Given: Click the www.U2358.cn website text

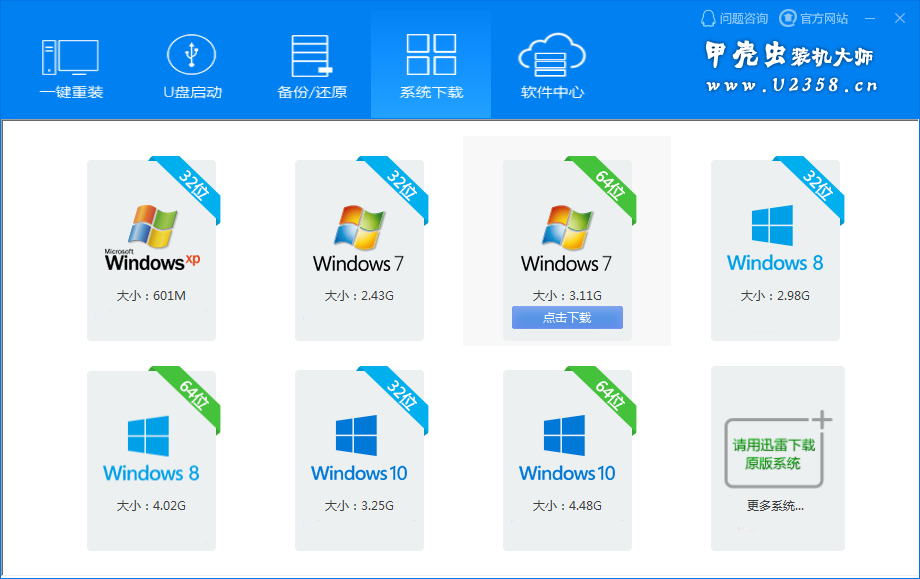Looking at the screenshot, I should [792, 86].
